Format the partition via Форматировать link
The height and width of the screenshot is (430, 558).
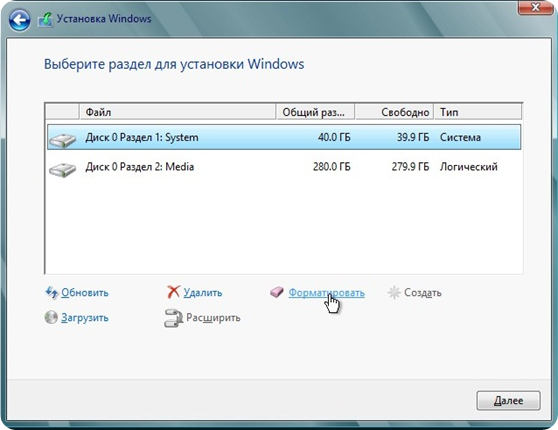click(x=326, y=293)
